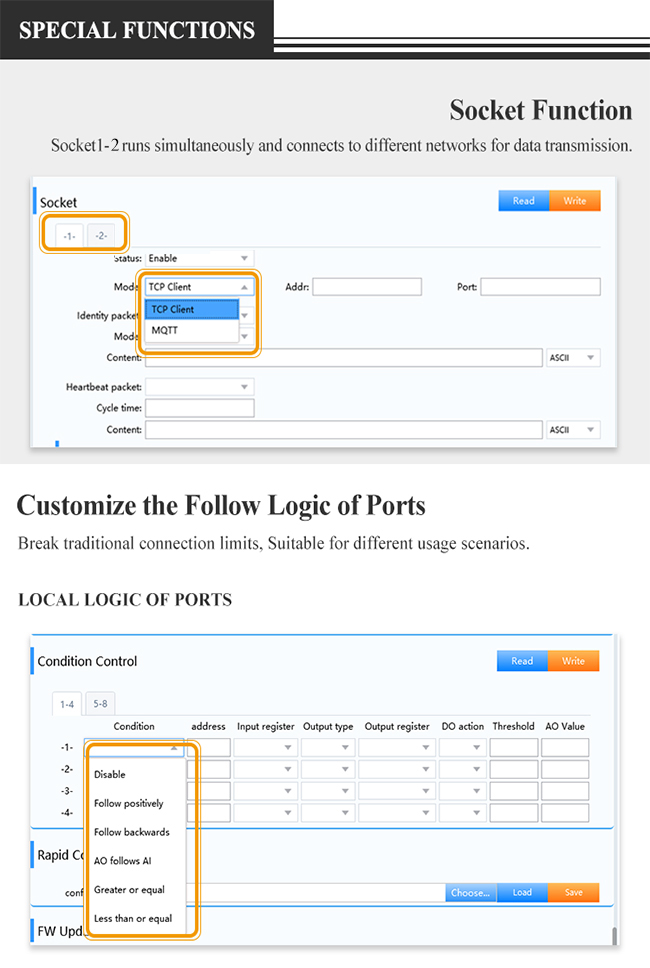Select AO follows AI condition
The height and width of the screenshot is (968, 650).
click(122, 861)
